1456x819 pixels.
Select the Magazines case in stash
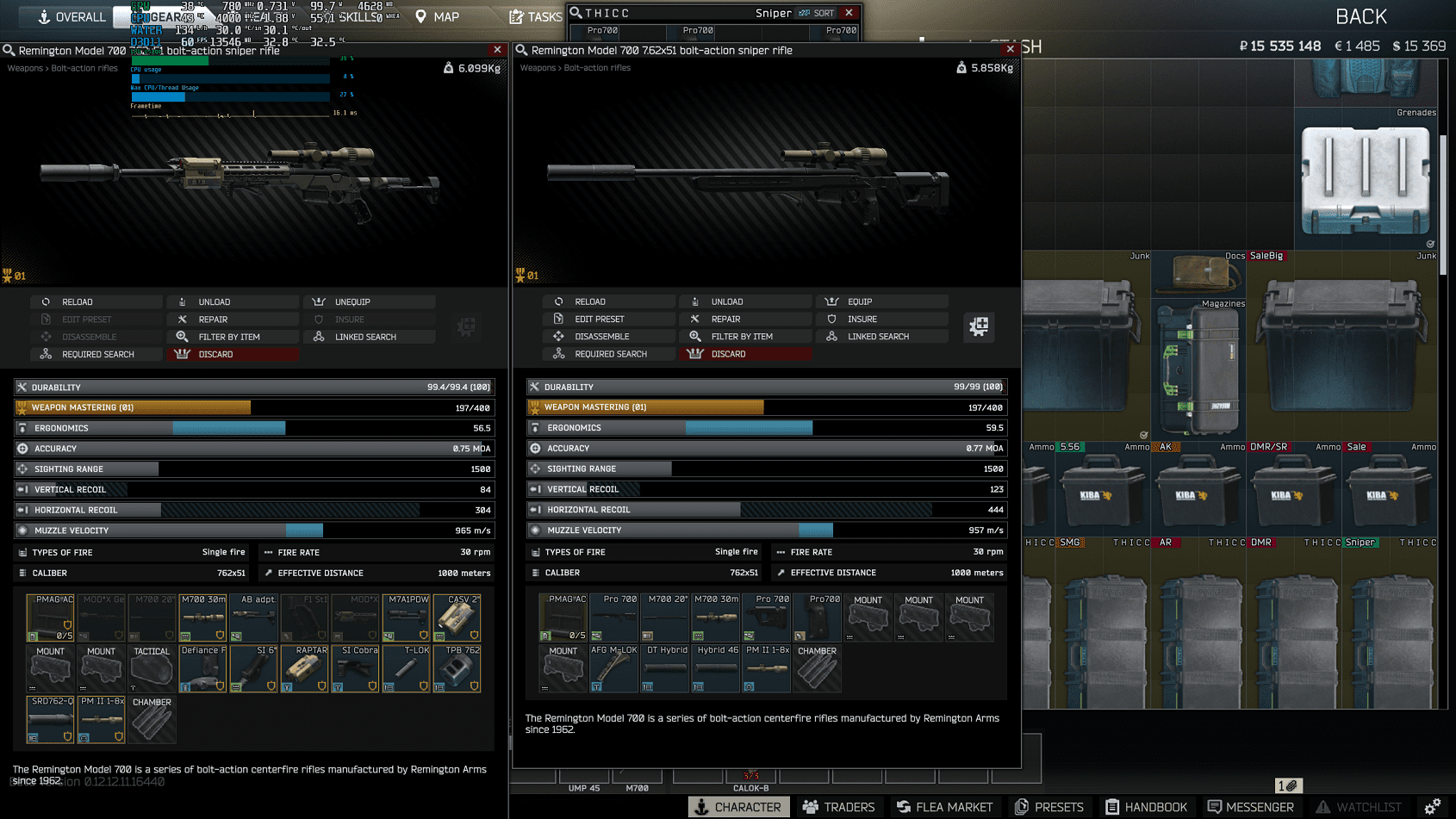[1199, 370]
